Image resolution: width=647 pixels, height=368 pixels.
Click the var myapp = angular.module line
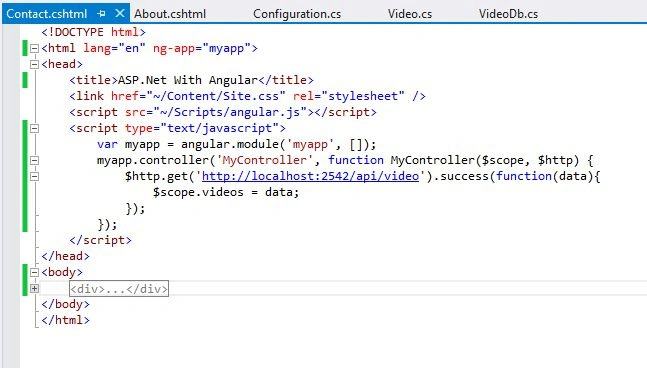[236, 144]
